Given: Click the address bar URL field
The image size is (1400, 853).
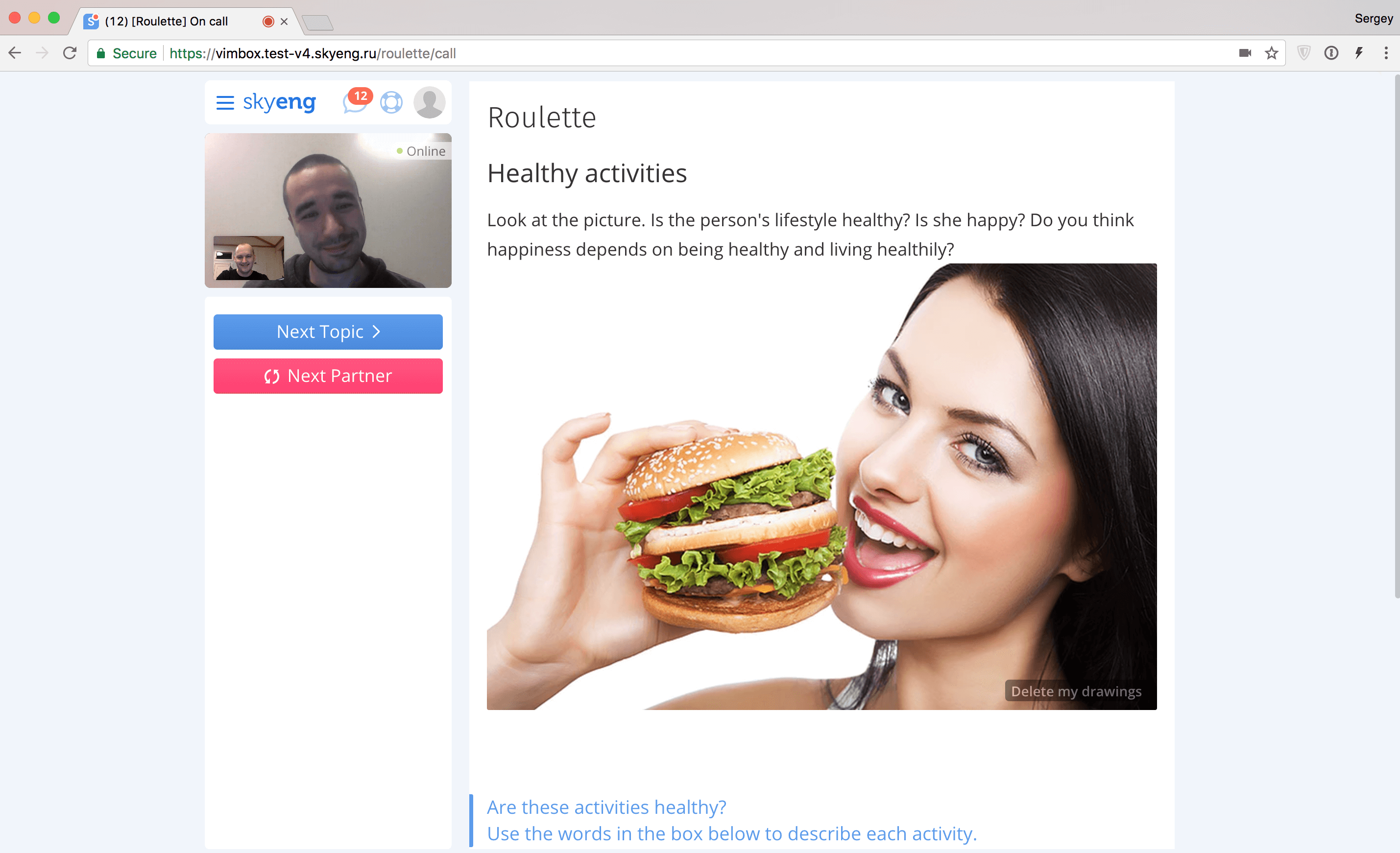Looking at the screenshot, I should click(695, 53).
